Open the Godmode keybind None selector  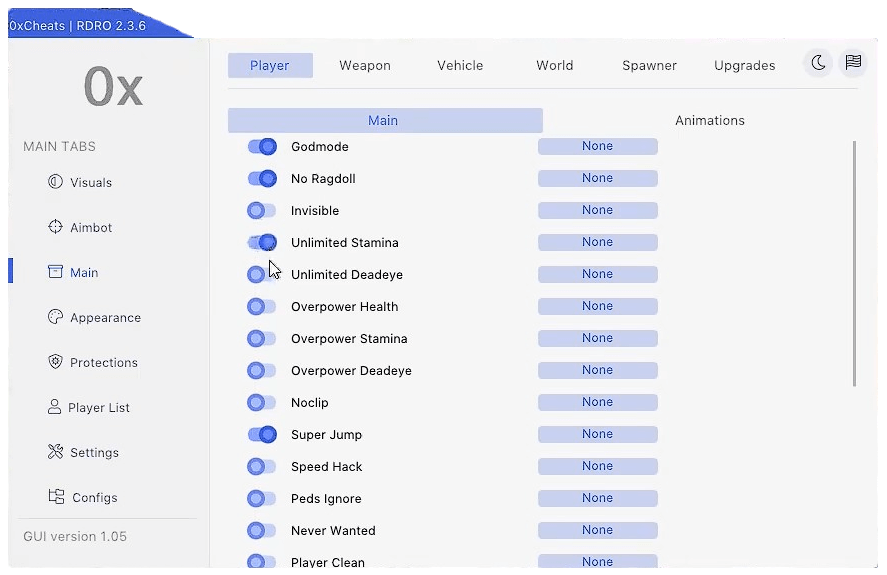point(597,147)
